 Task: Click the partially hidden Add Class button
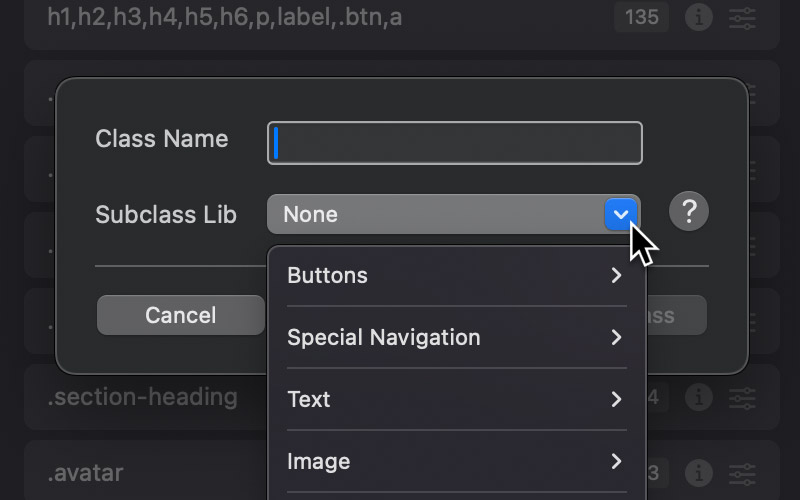click(x=677, y=315)
